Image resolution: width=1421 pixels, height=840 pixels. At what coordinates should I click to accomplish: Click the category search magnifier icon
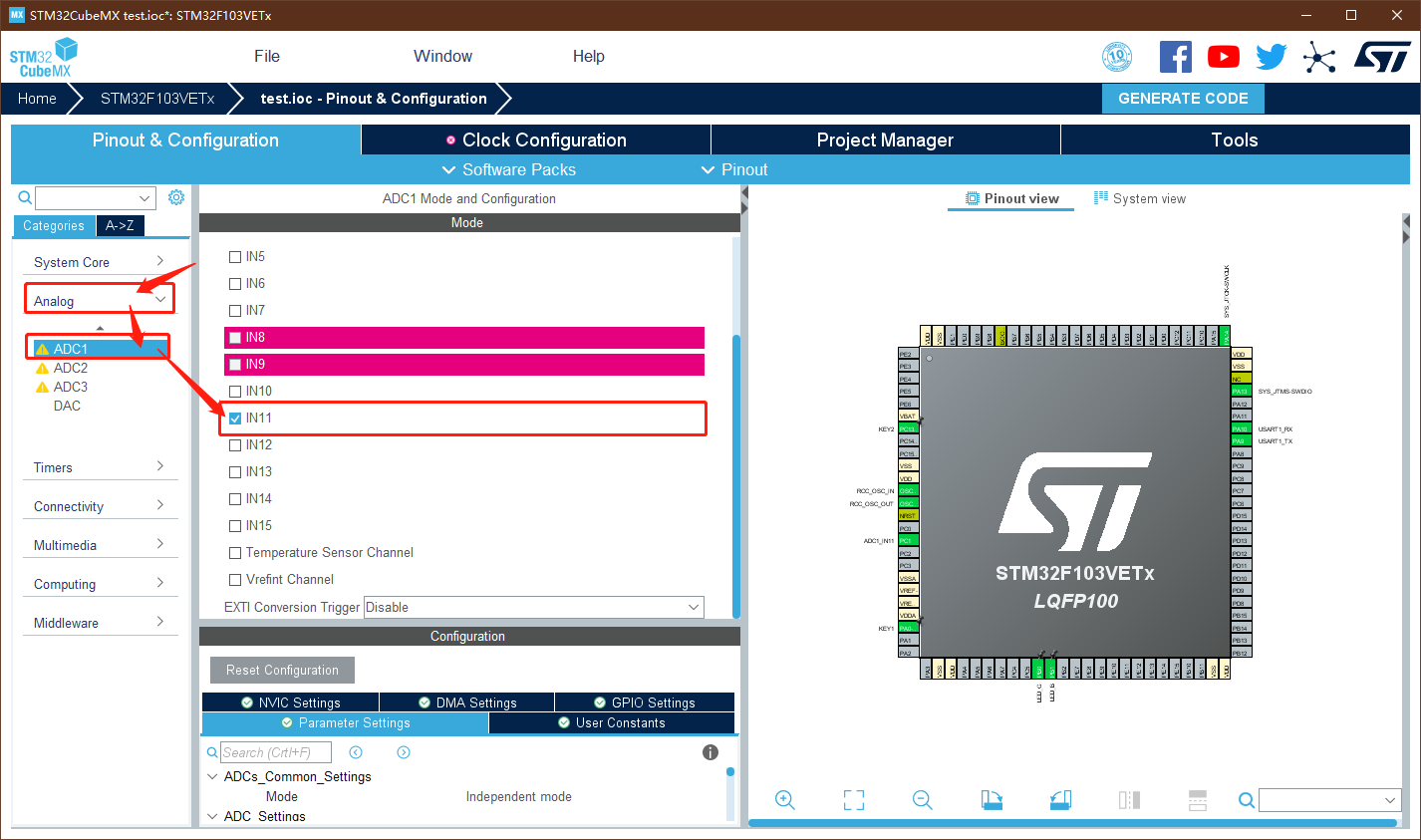coord(25,197)
